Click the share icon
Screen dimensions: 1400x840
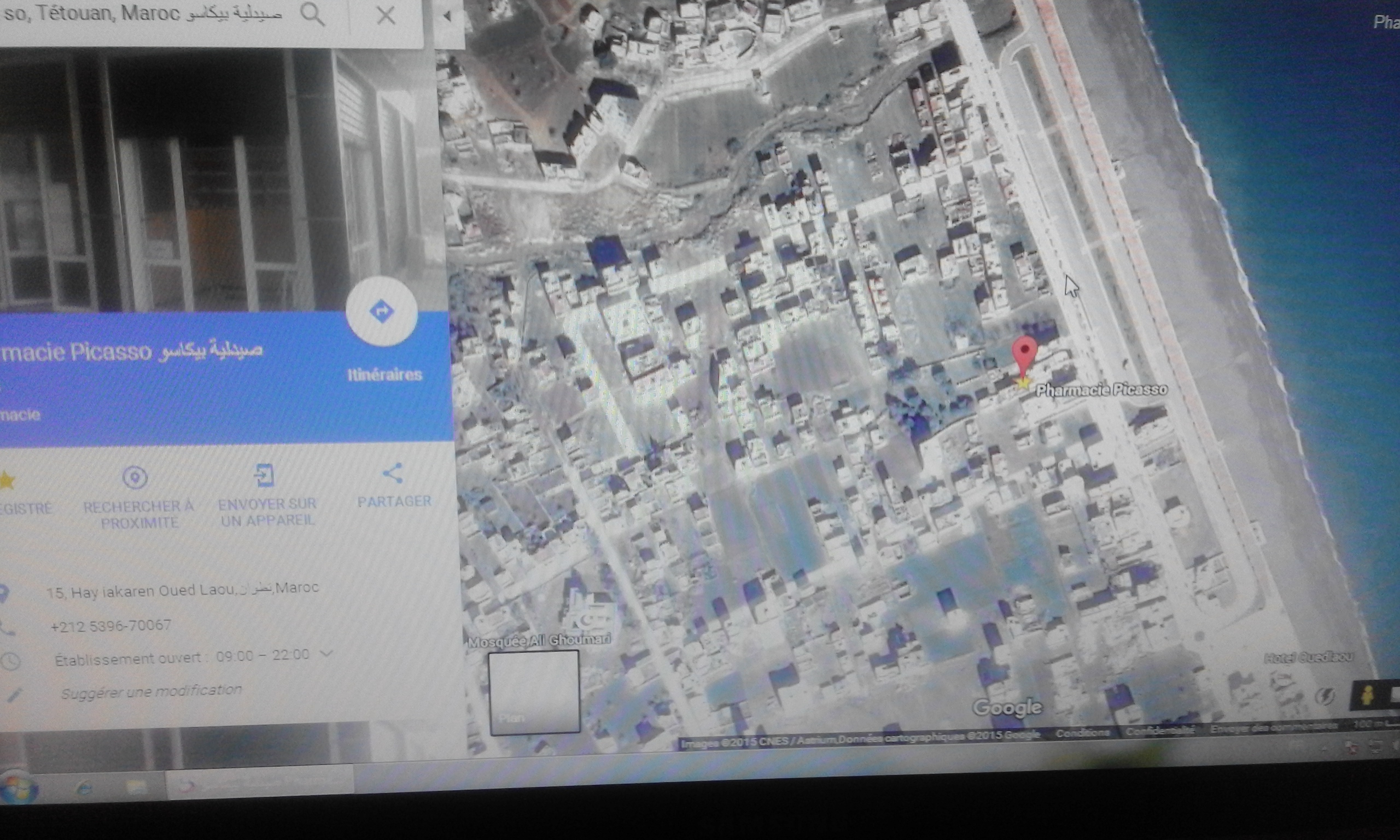tap(393, 473)
